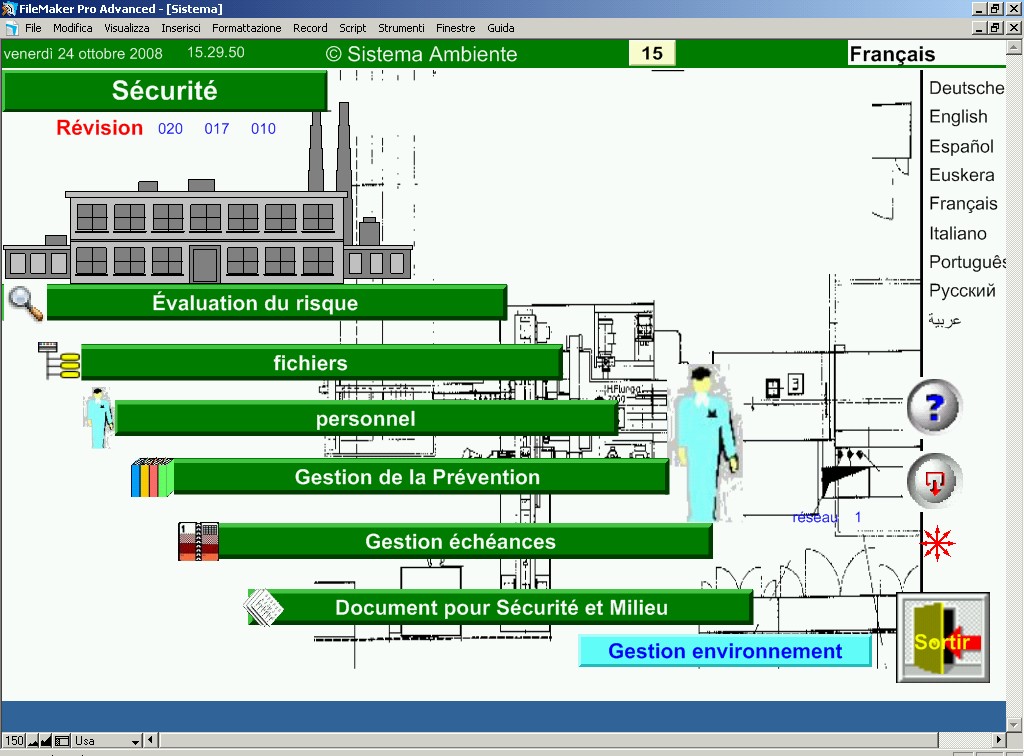Screen dimensions: 1024x756
Task: Select Deutsche language
Action: (967, 88)
